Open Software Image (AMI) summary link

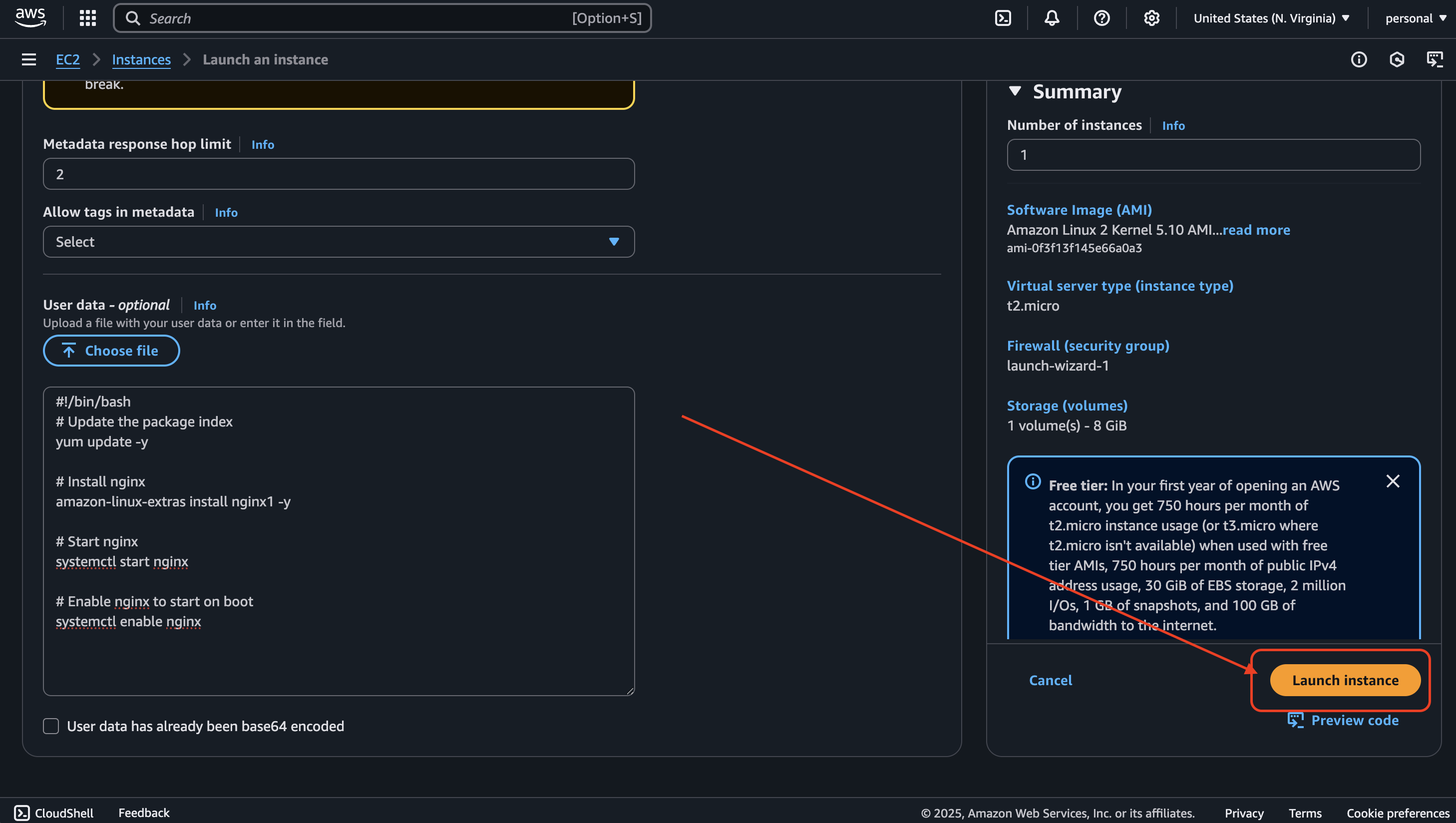click(1079, 210)
